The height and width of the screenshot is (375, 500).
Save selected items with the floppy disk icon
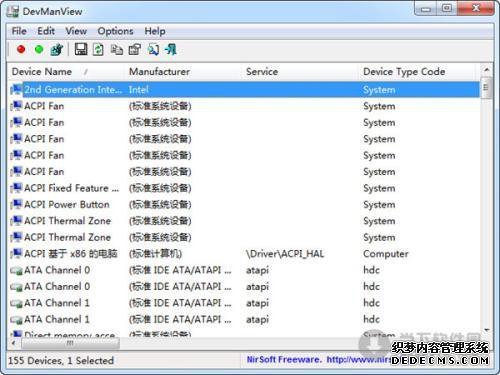(x=81, y=50)
